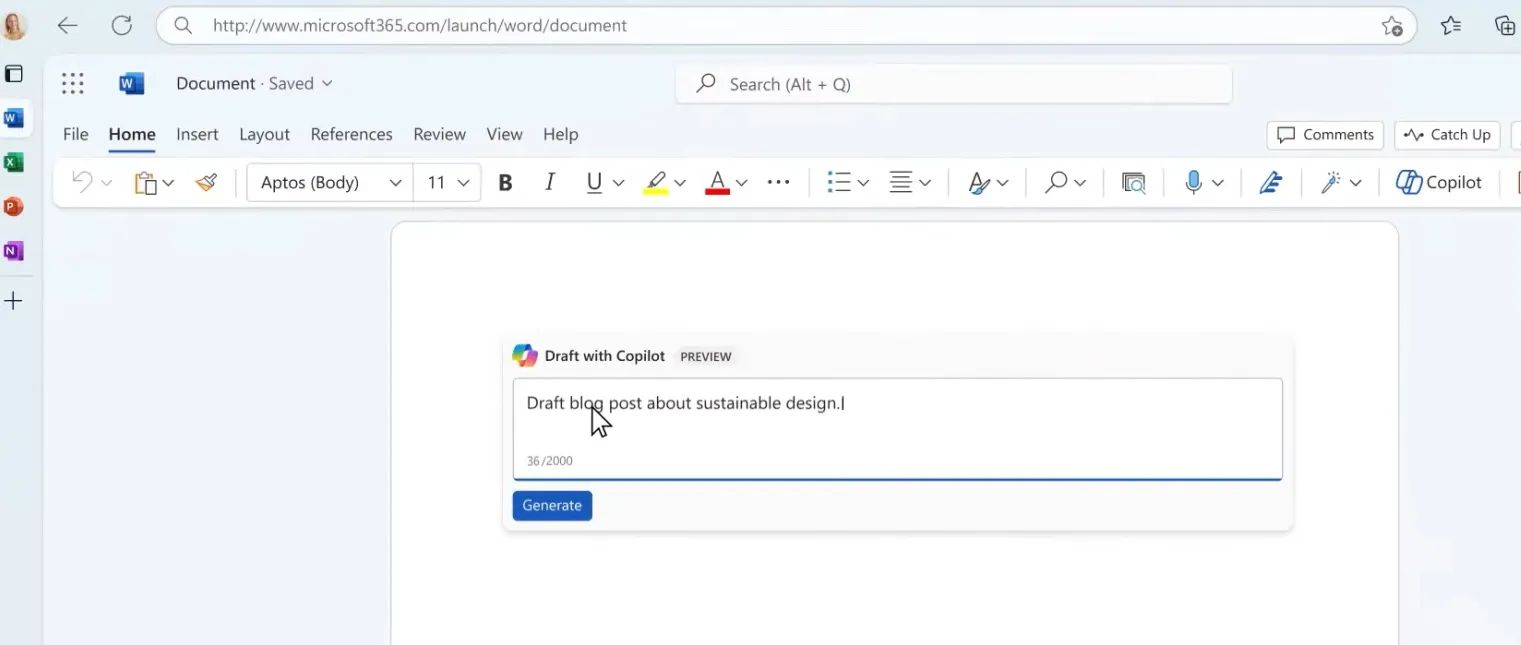Switch to the References tab
The height and width of the screenshot is (645, 1521).
pyautogui.click(x=351, y=134)
